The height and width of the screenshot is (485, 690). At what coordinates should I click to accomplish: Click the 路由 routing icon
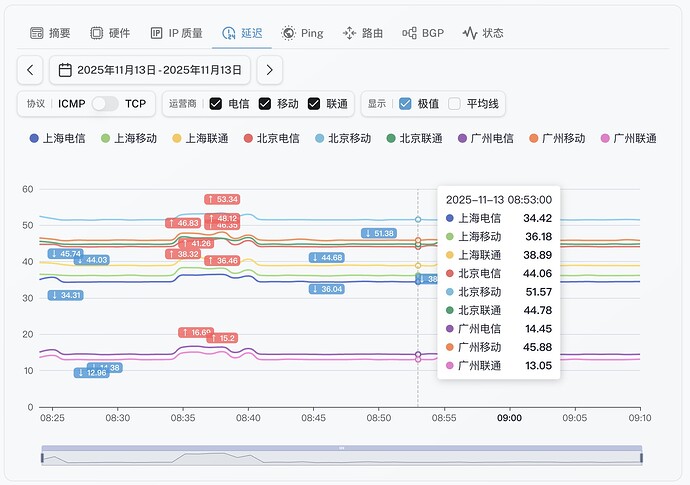pyautogui.click(x=349, y=33)
